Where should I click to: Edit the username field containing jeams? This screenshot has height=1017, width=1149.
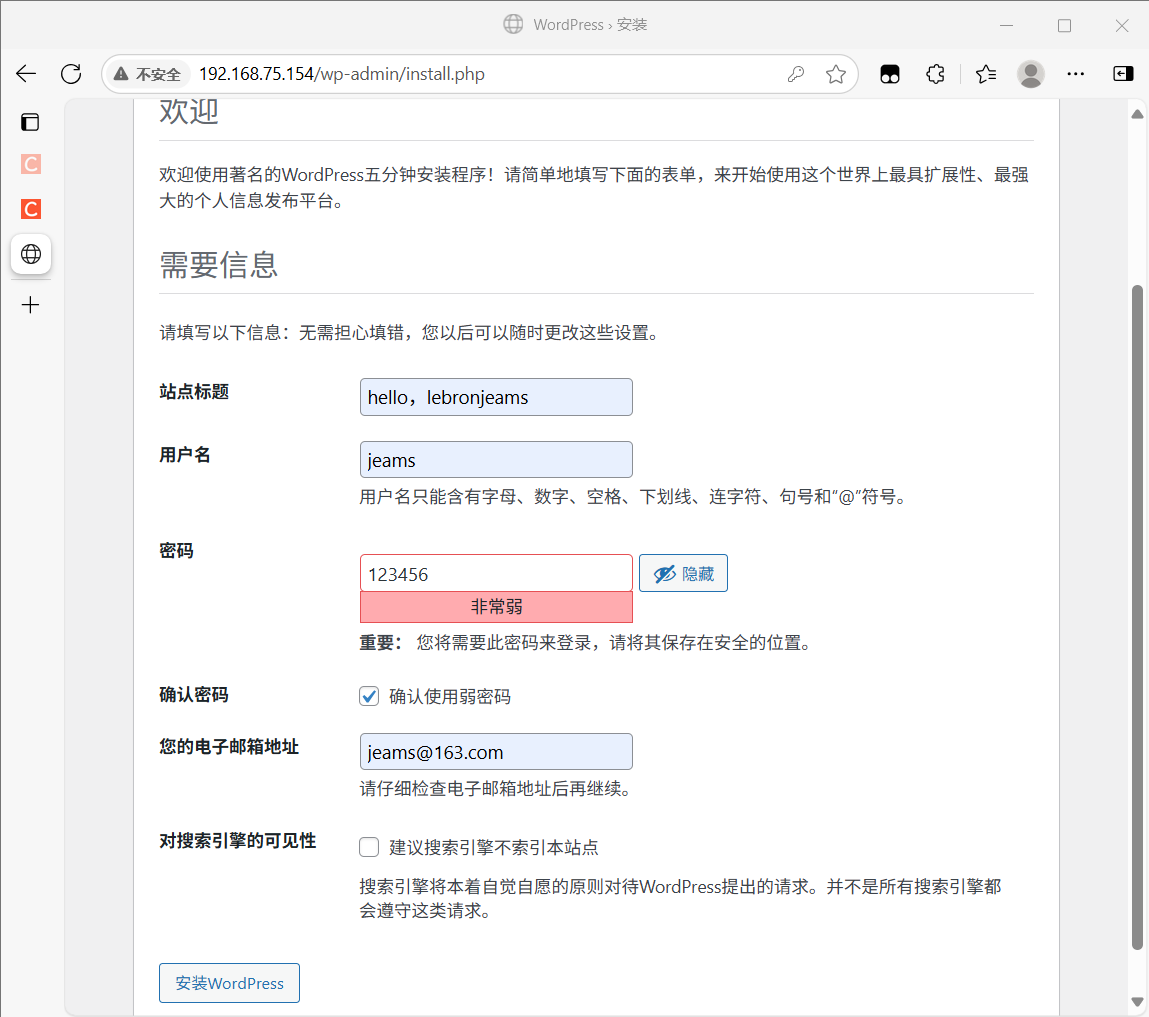pyautogui.click(x=496, y=460)
